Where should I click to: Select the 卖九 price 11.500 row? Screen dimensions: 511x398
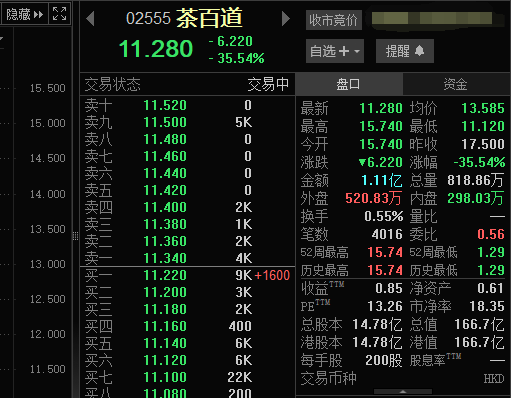pyautogui.click(x=187, y=122)
